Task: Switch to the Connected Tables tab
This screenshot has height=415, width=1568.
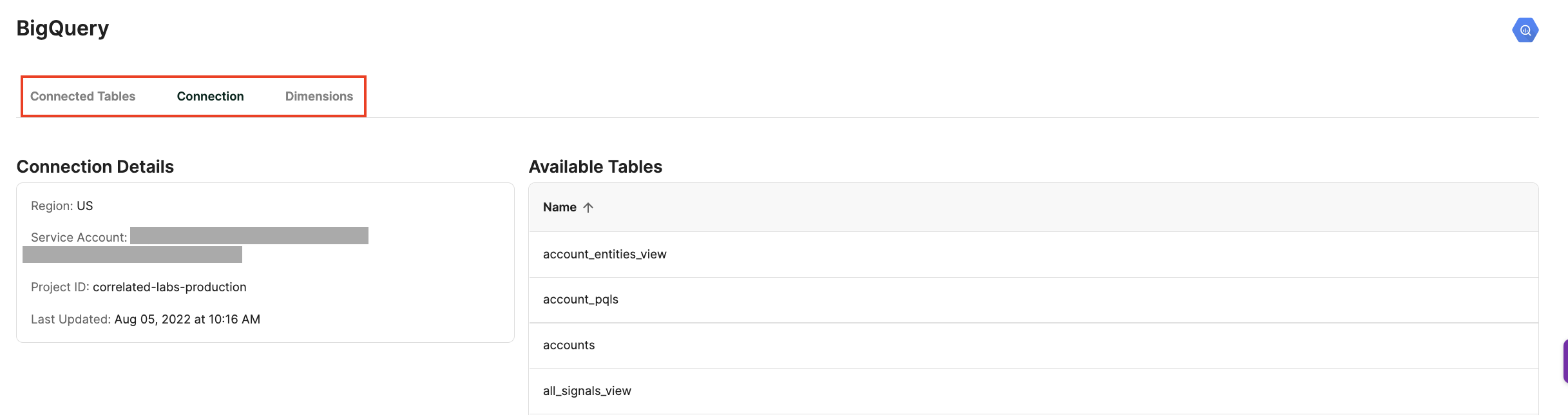Action: (x=82, y=96)
